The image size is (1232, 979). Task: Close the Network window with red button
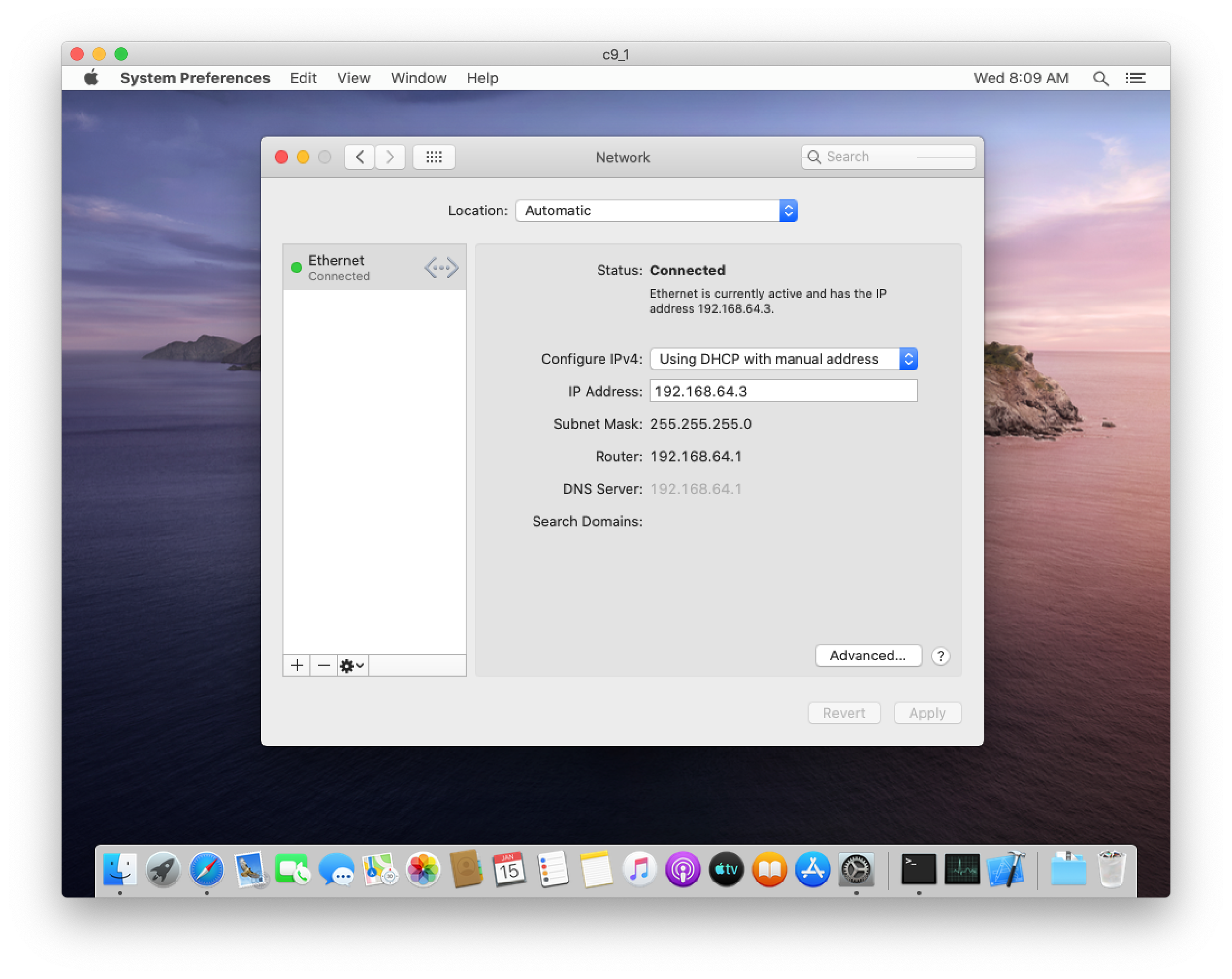[x=281, y=156]
